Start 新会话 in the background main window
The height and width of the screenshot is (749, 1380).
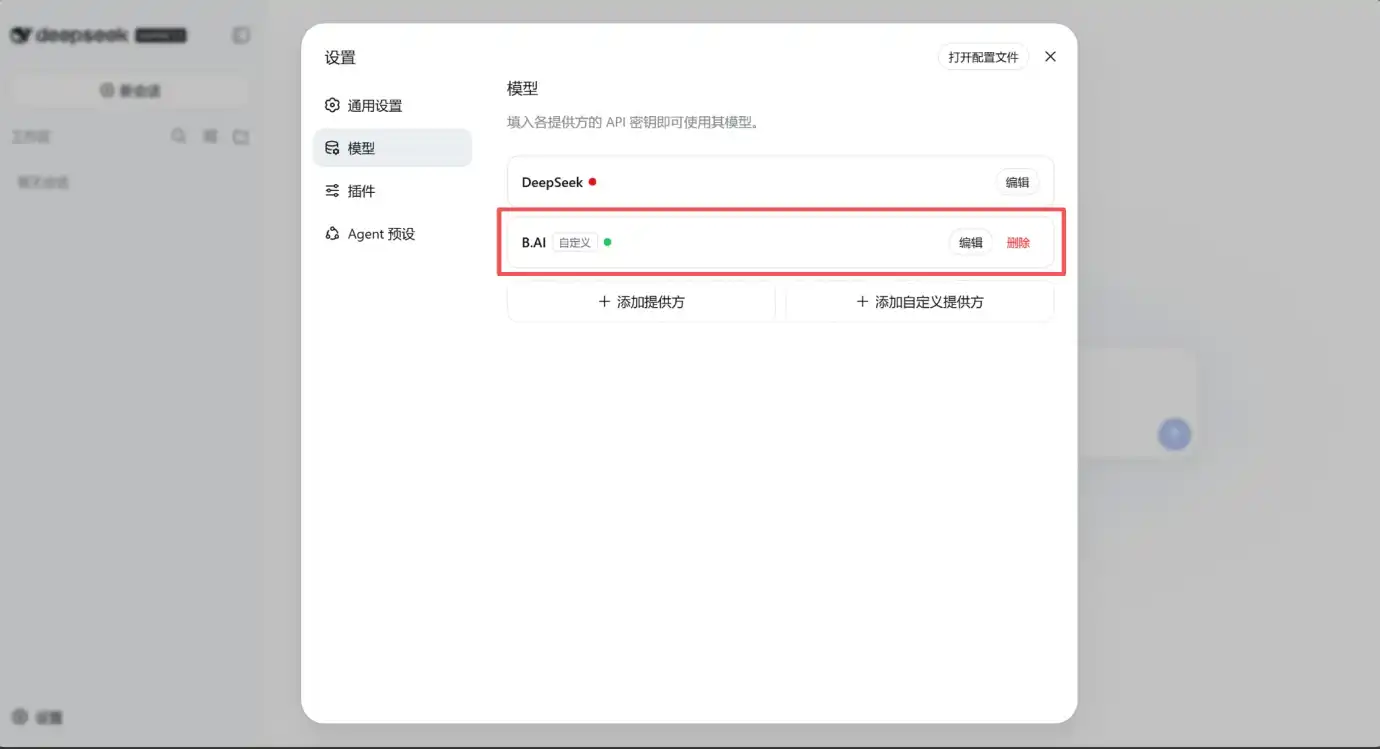[130, 90]
